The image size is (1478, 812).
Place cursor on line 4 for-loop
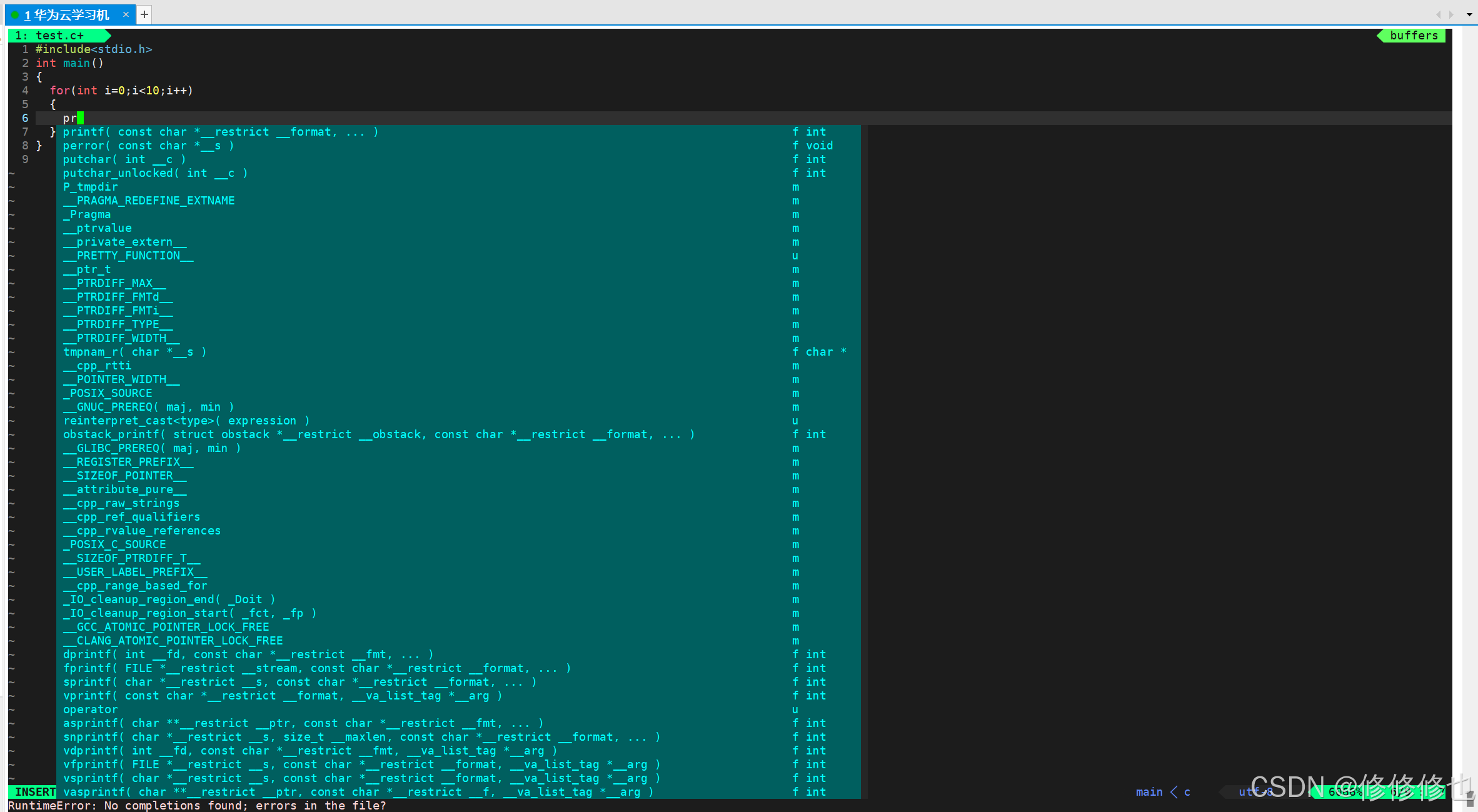coord(121,91)
